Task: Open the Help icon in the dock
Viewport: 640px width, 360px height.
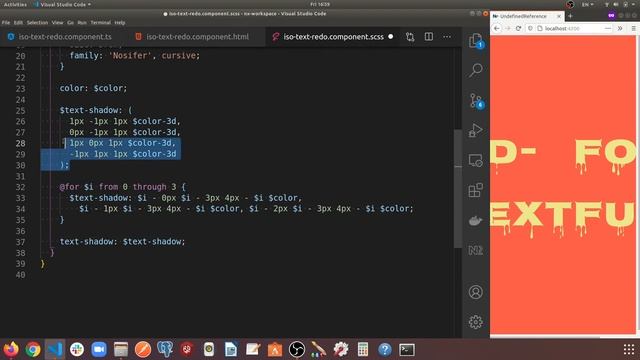Action: coord(385,349)
